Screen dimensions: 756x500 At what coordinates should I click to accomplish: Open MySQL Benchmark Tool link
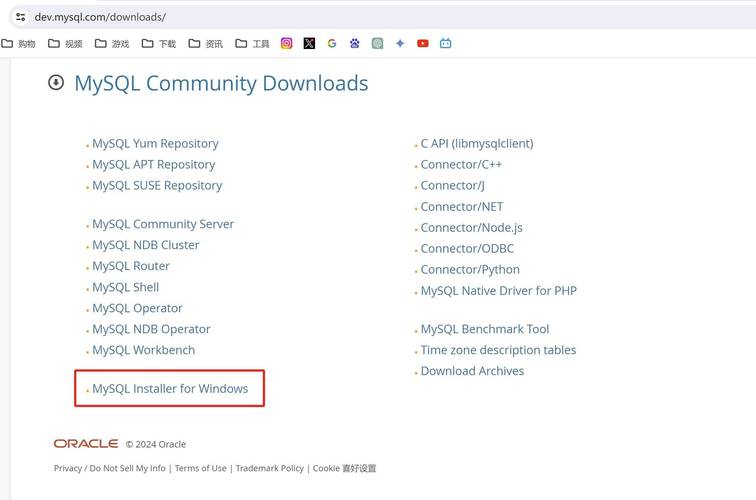click(x=485, y=329)
